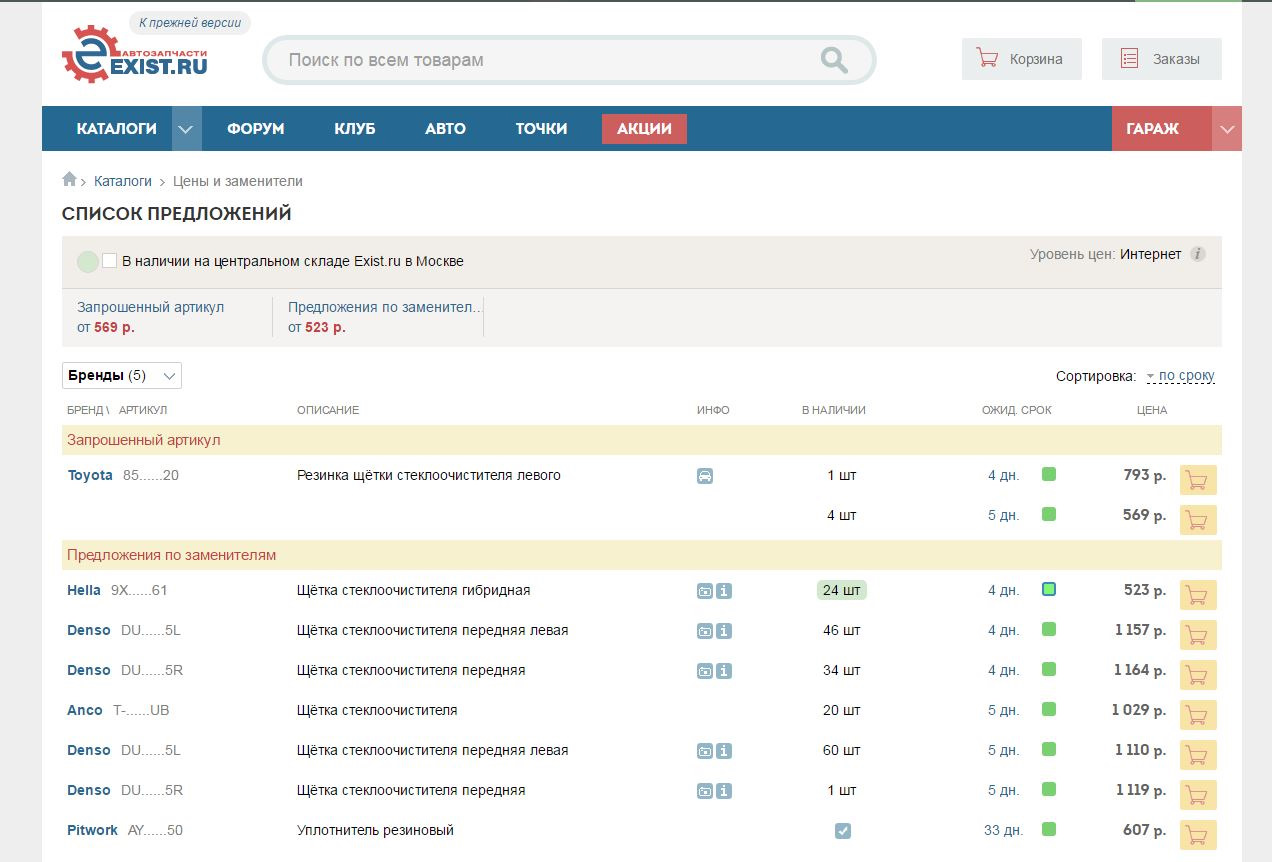Add Denso 1 157 р. item to cart
Screen dimensions: 1272x862
click(x=1198, y=635)
